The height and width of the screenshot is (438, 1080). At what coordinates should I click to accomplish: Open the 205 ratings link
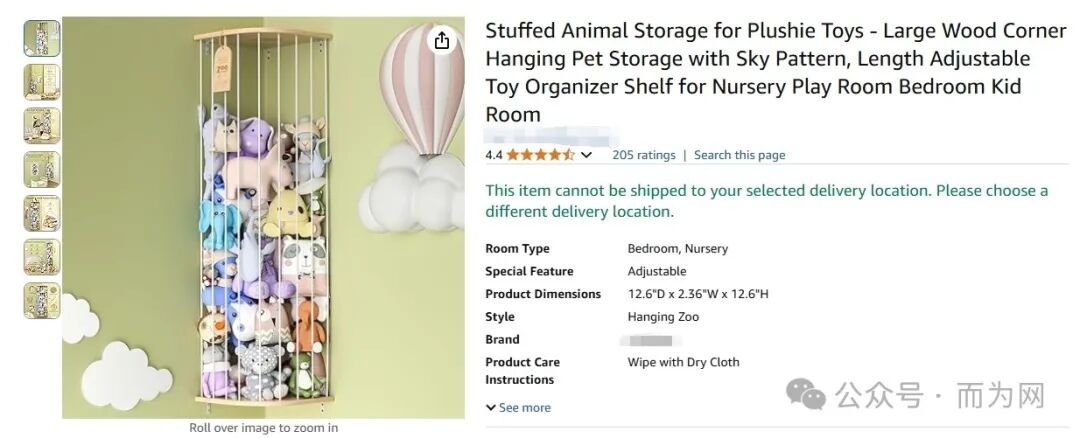point(644,155)
